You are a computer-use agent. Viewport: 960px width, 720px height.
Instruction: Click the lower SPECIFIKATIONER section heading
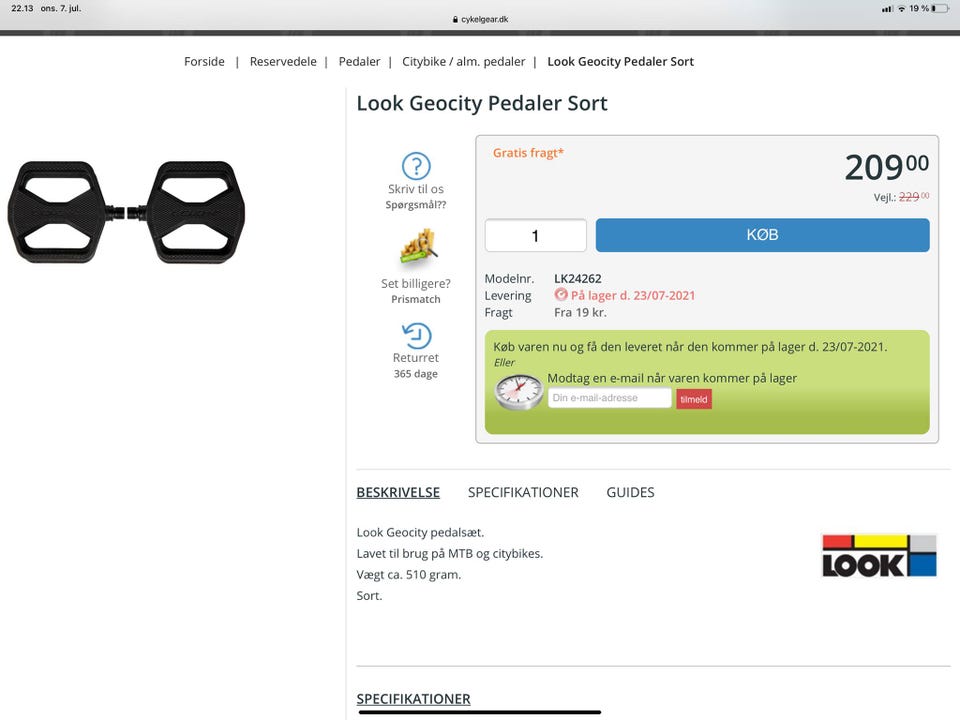[413, 699]
